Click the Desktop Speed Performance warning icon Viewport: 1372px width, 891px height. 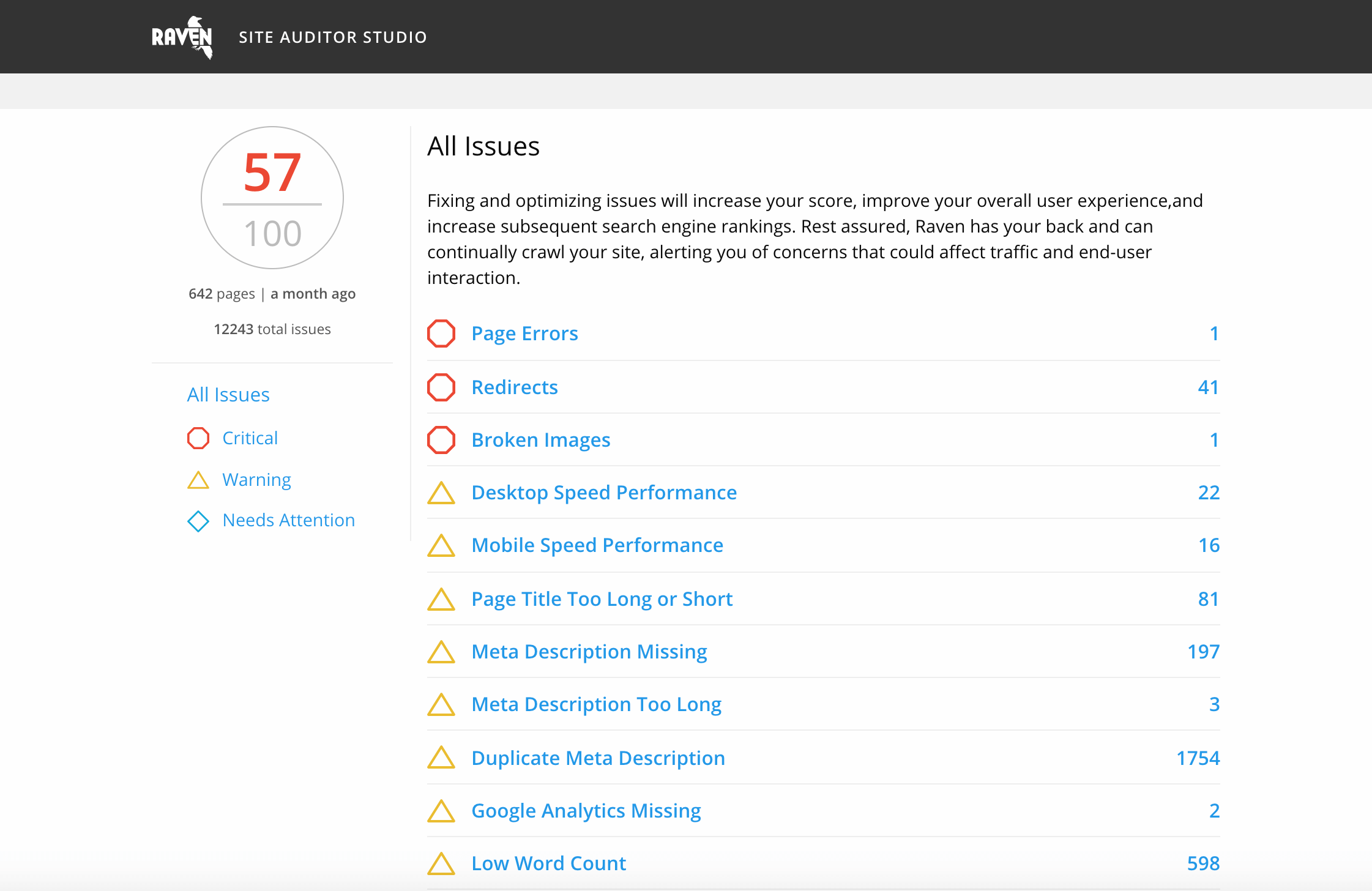442,492
